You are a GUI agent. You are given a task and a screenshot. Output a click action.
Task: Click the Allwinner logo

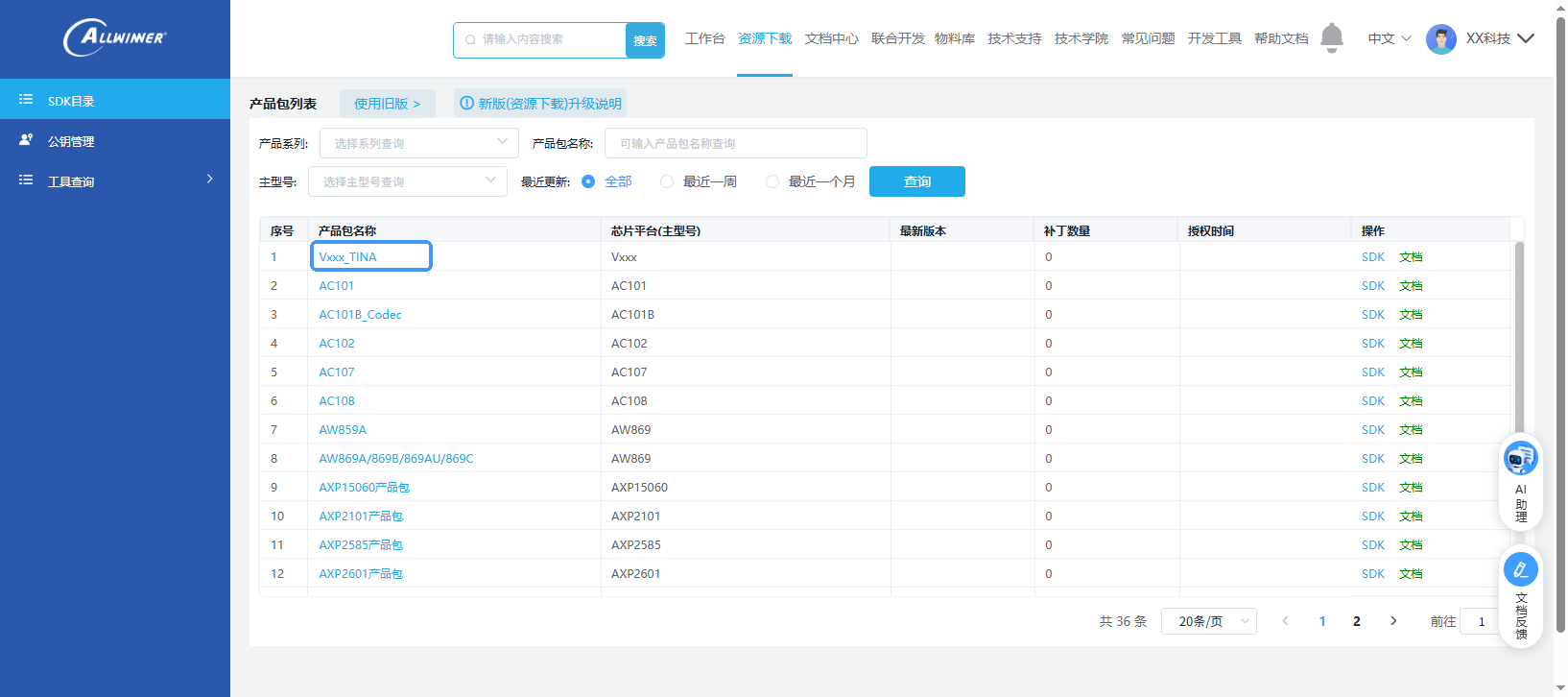click(115, 37)
